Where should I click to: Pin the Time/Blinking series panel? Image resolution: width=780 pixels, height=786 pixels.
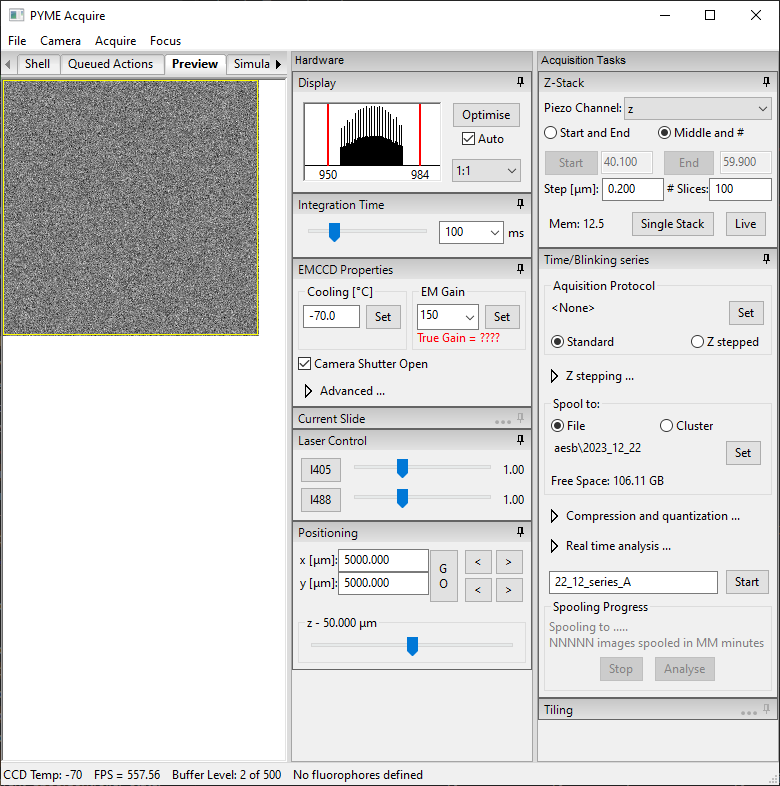pyautogui.click(x=766, y=259)
